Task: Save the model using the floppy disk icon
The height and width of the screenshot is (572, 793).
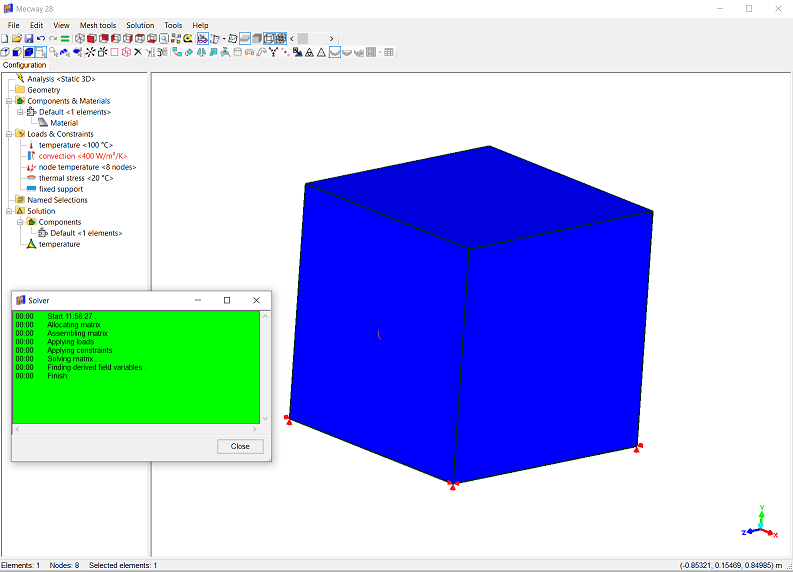Action: 29,38
